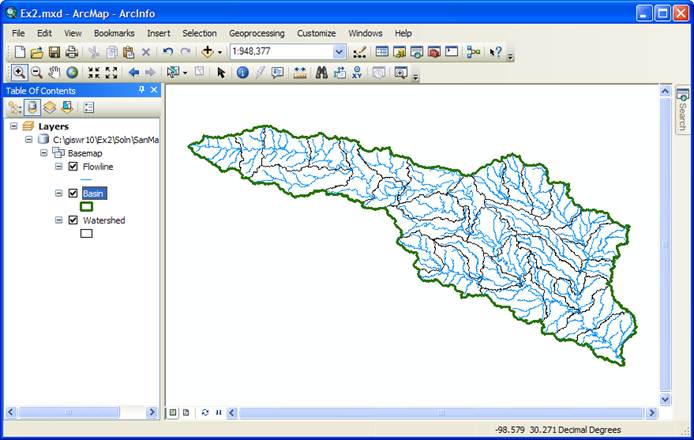Open the Search window toolbar icon
The height and width of the screenshot is (440, 694).
pyautogui.click(x=416, y=52)
